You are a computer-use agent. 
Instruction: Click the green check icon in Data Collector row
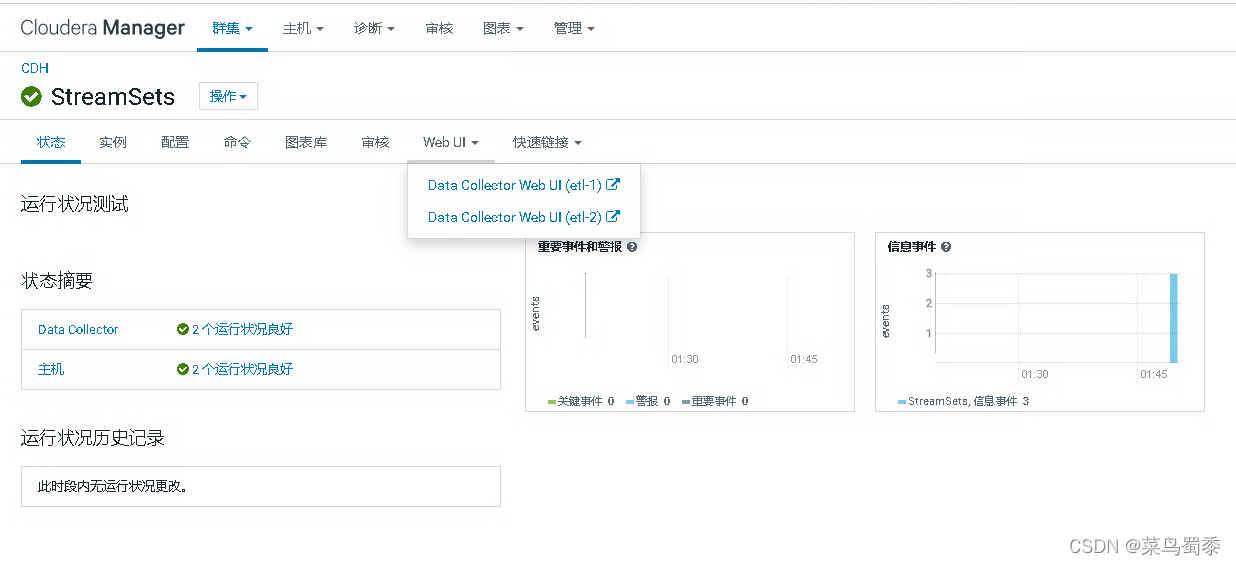[x=183, y=329]
